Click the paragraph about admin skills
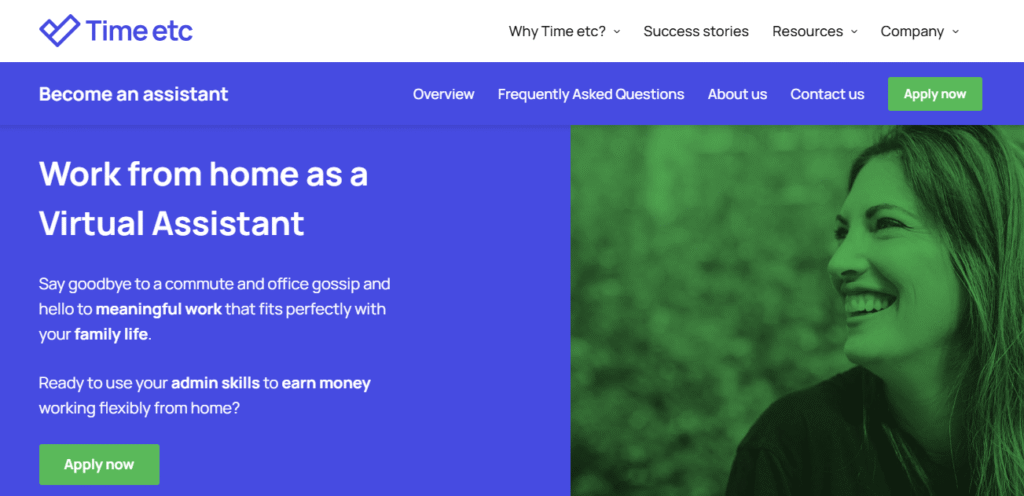The image size is (1024, 496). point(204,395)
